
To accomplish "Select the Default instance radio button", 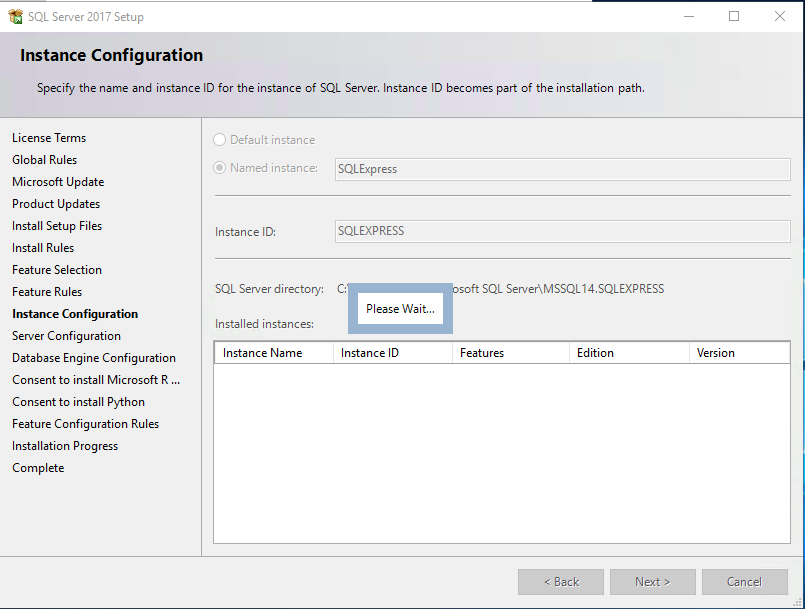I will click(x=219, y=140).
